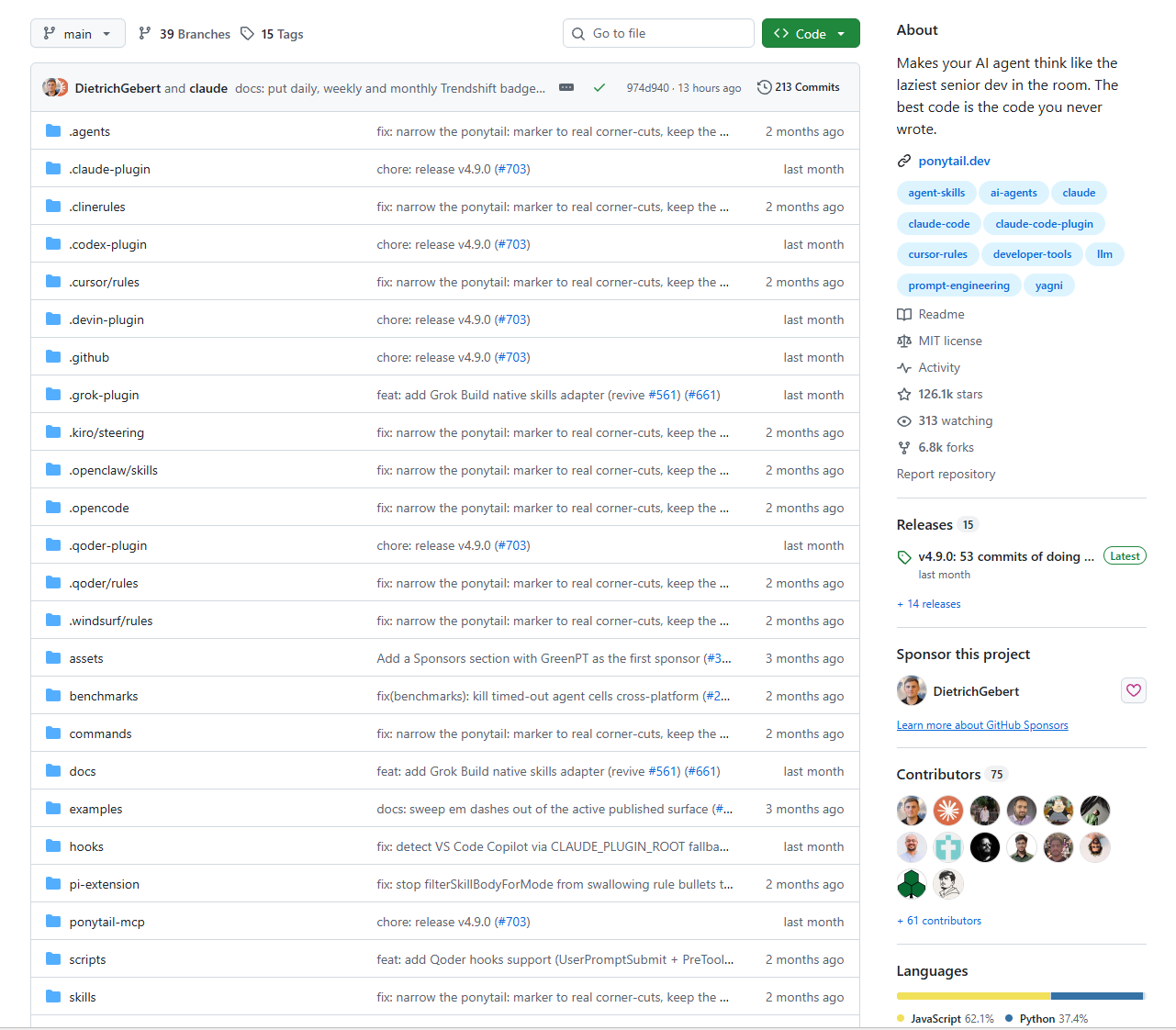Select the claude-code-plugin topic tag
The image size is (1176, 1030).
pyautogui.click(x=1045, y=224)
